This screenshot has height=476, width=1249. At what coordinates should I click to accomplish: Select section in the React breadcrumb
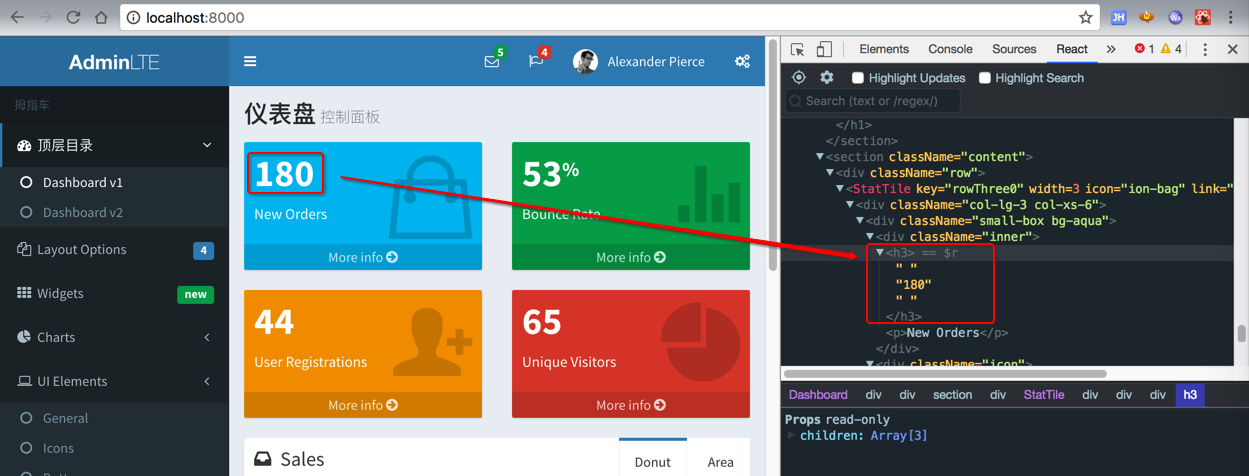(952, 395)
